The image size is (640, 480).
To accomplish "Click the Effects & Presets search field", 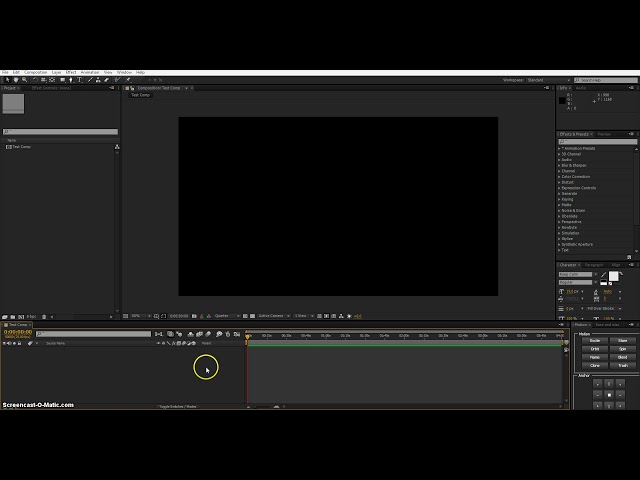I will [598, 142].
